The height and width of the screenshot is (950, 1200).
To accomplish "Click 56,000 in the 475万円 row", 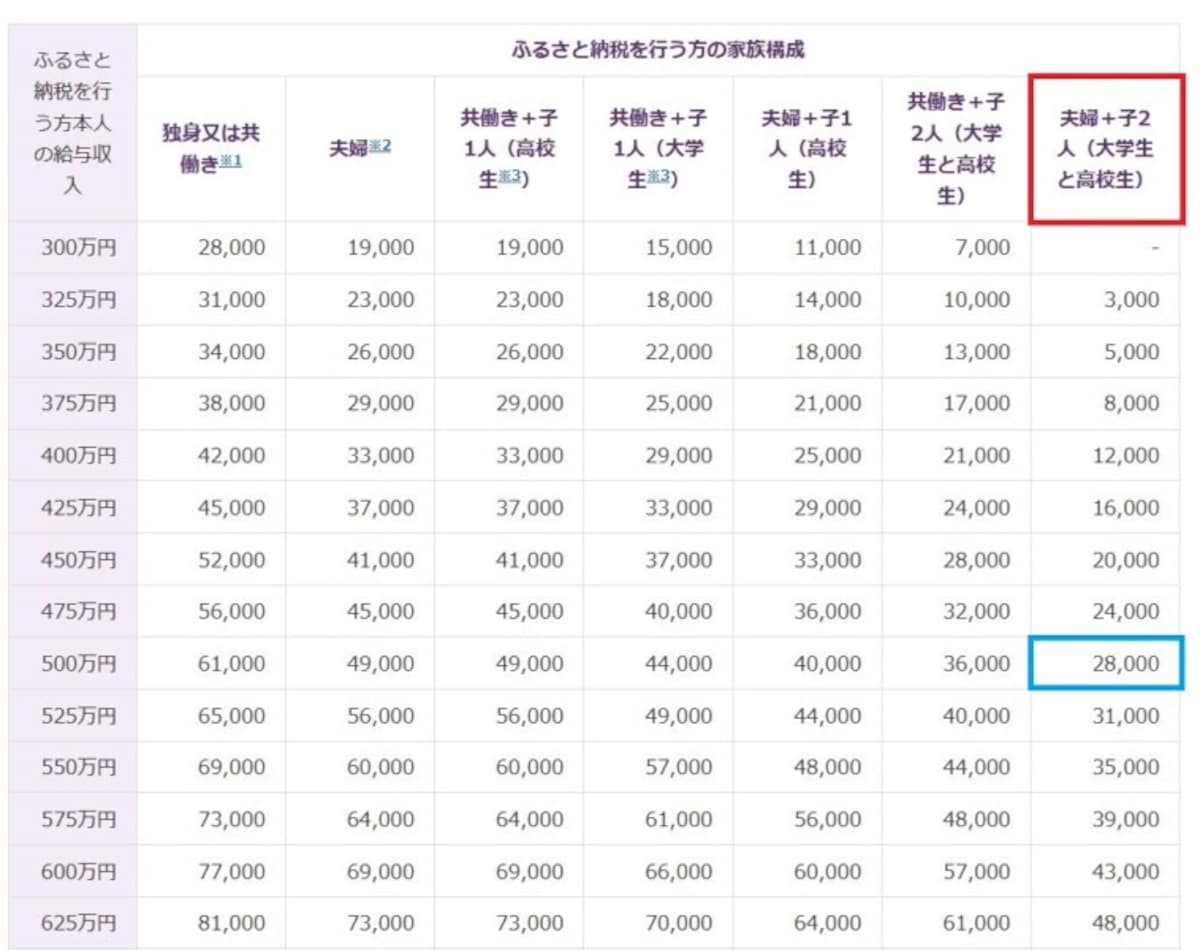I will 232,612.
